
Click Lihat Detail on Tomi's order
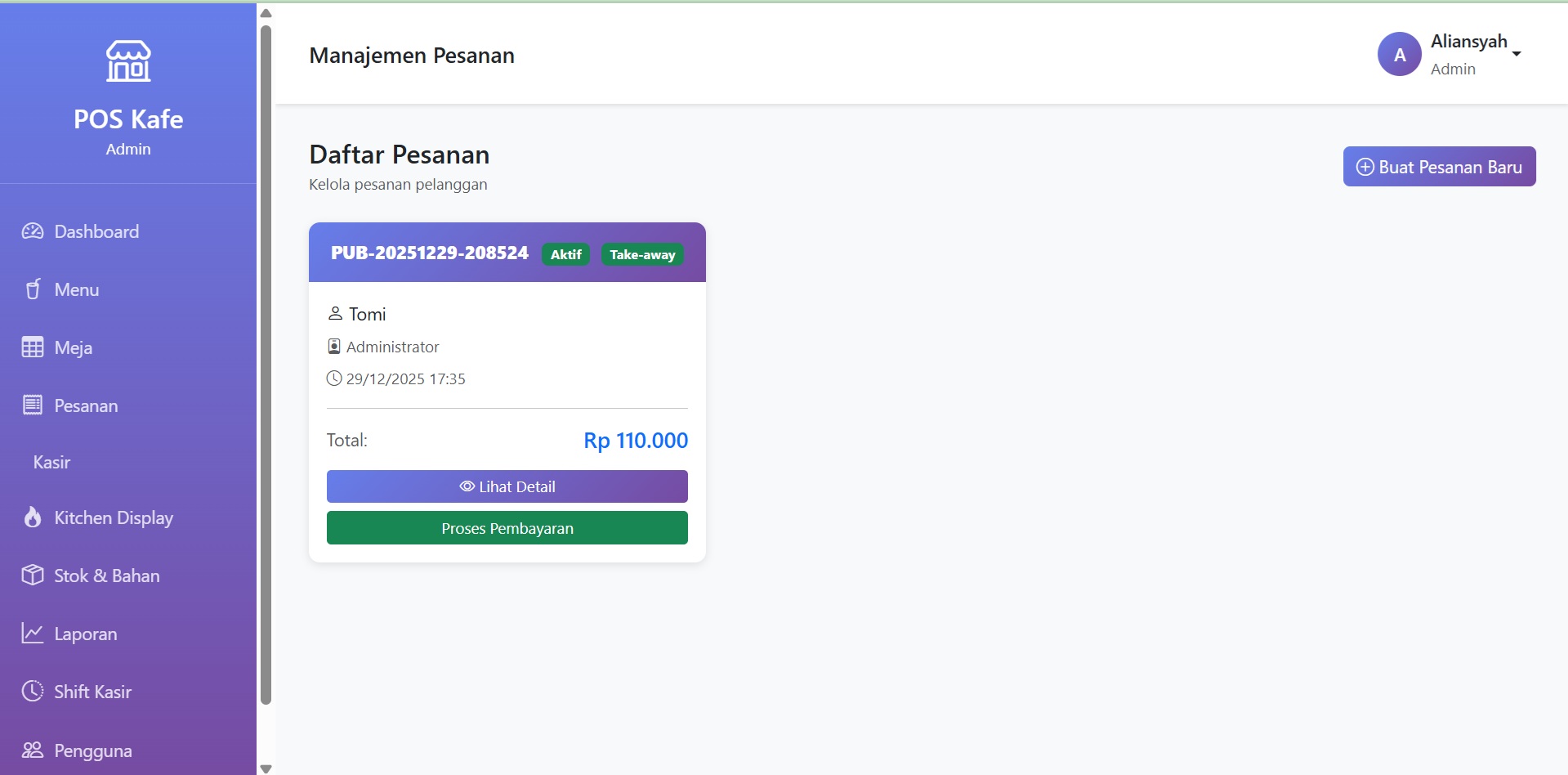tap(507, 486)
